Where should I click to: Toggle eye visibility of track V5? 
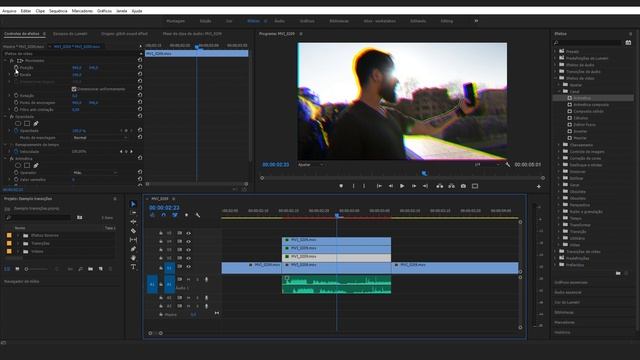coord(189,233)
